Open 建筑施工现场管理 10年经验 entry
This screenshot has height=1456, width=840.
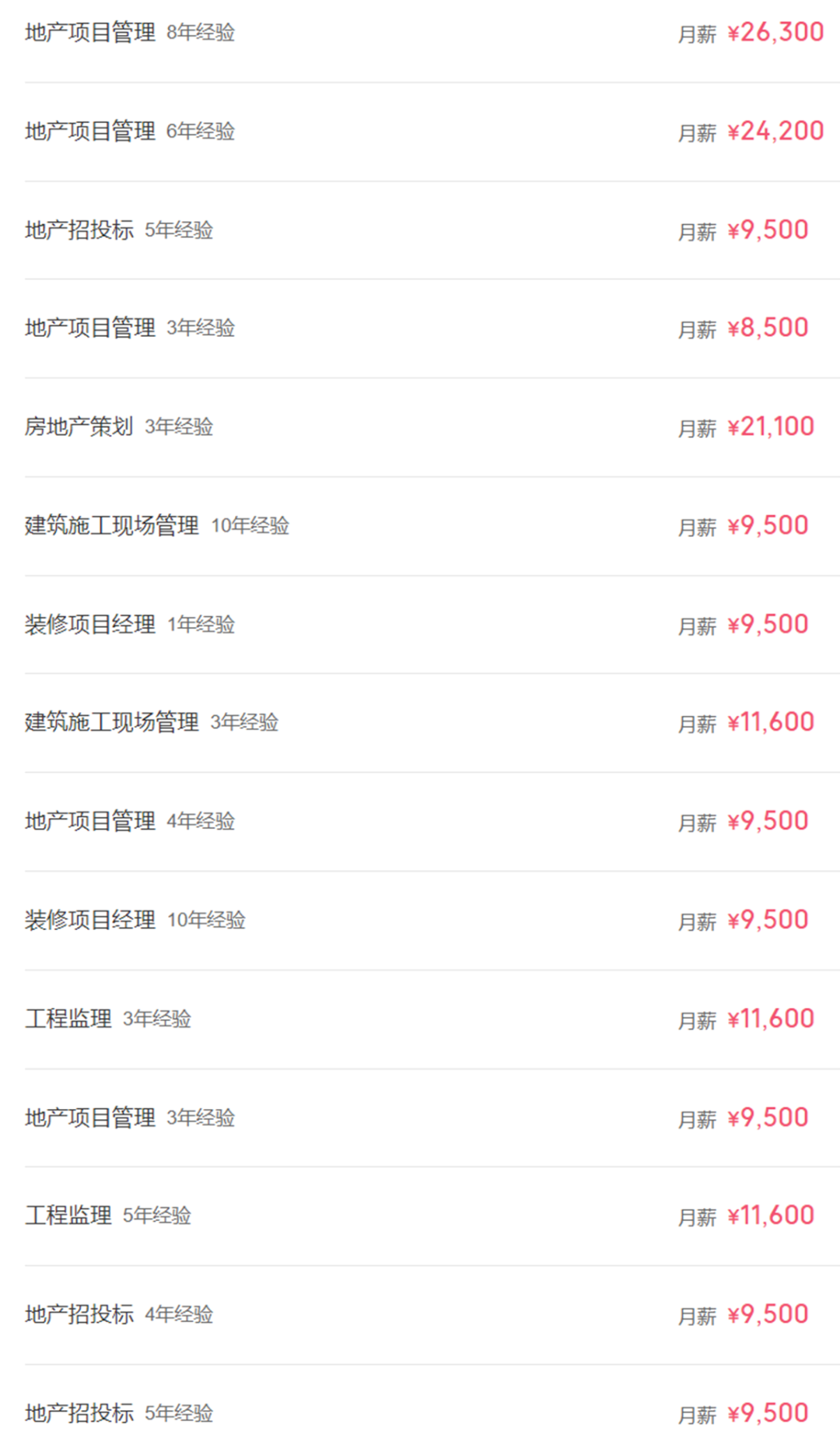432,526
